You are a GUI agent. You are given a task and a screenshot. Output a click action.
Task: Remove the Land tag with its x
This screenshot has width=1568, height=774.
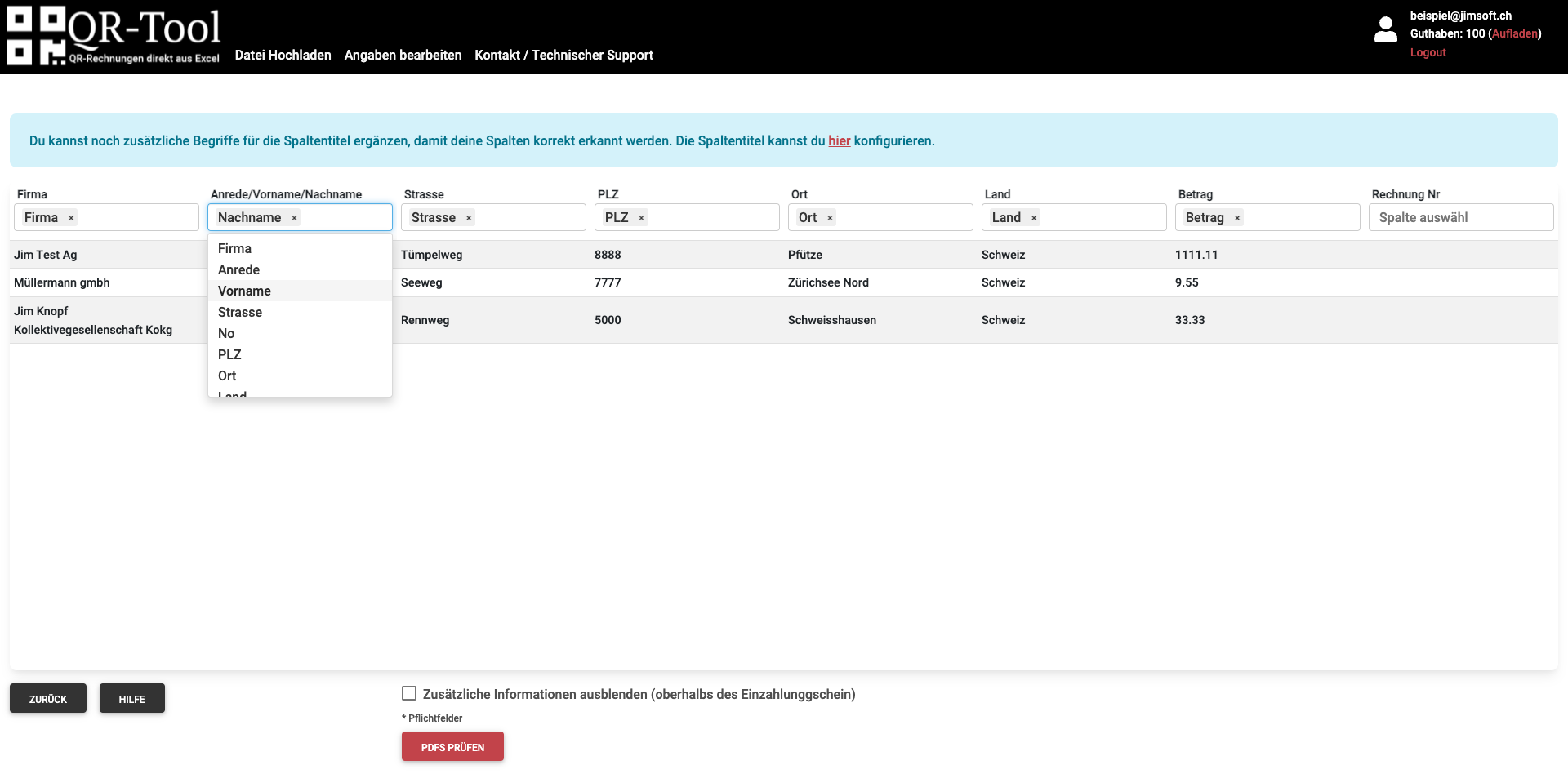[x=1034, y=218]
